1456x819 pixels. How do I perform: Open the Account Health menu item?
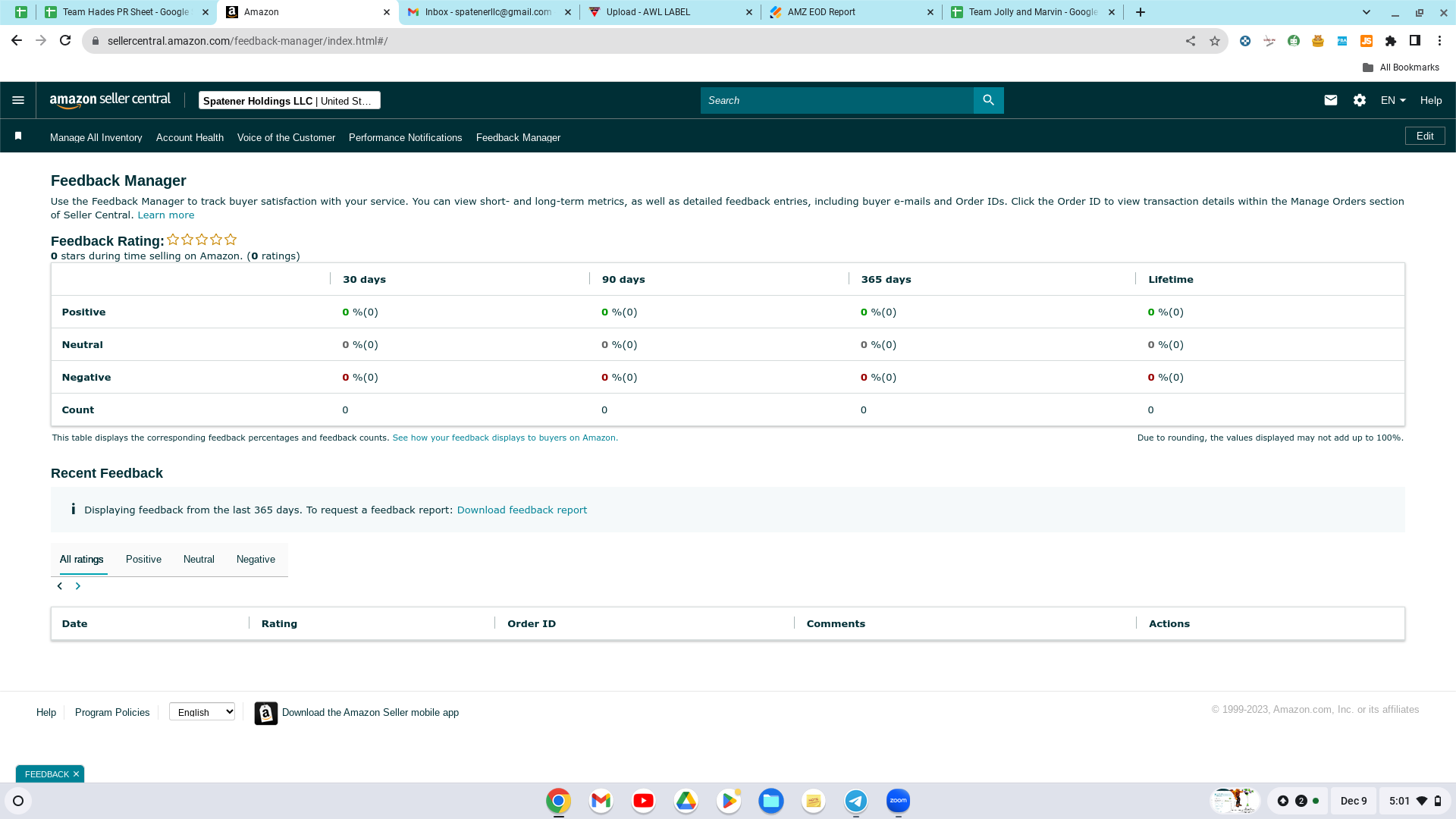click(x=190, y=137)
